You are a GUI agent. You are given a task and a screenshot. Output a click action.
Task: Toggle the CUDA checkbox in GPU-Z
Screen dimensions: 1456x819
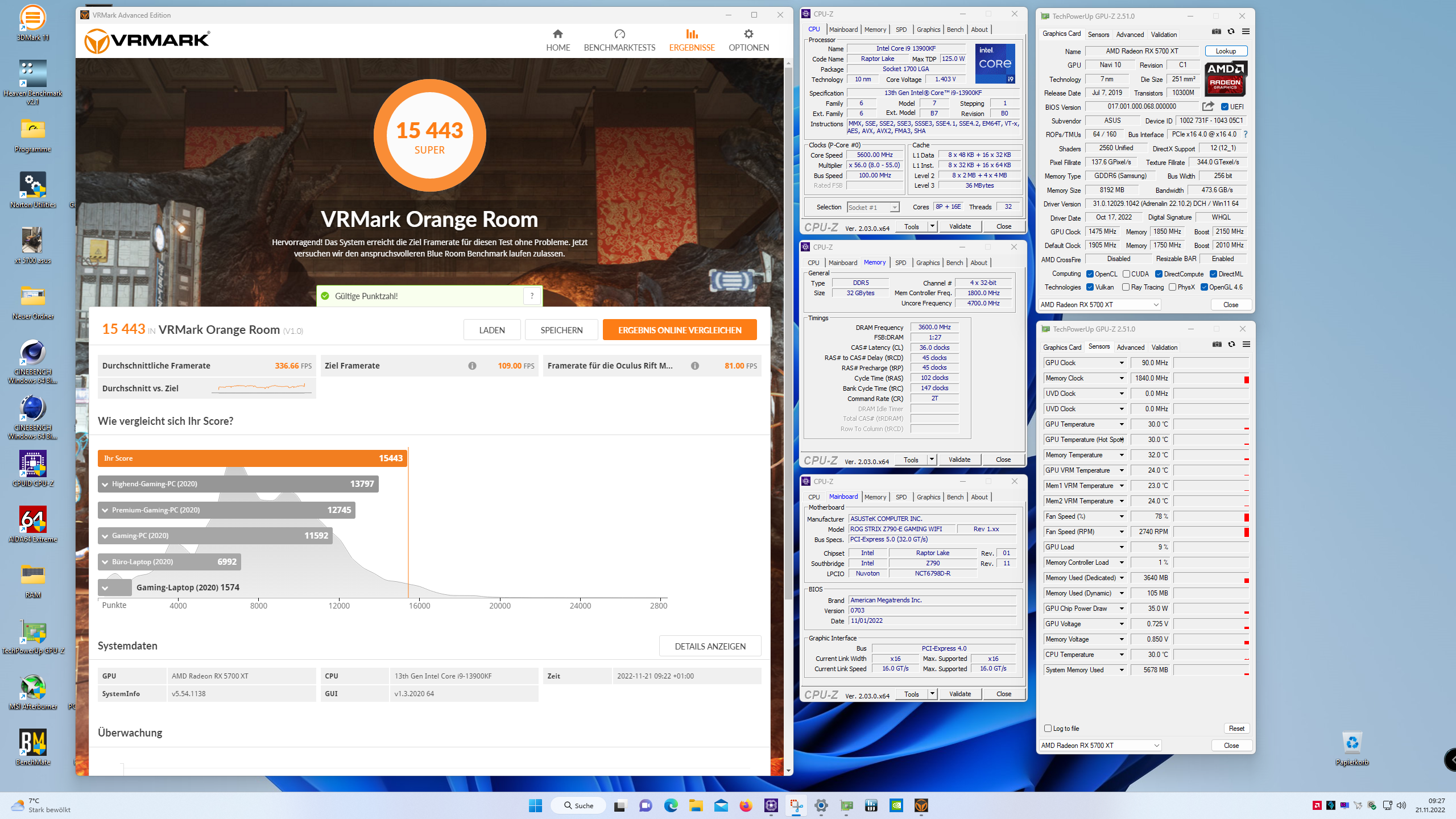(x=1126, y=274)
